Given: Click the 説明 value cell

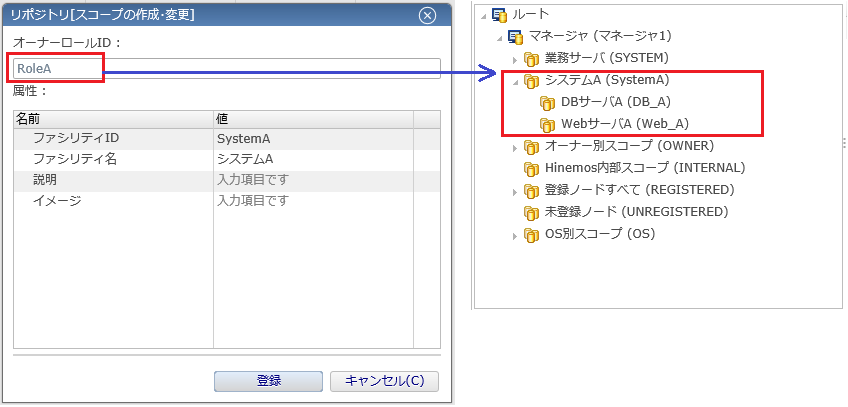Looking at the screenshot, I should point(313,180).
